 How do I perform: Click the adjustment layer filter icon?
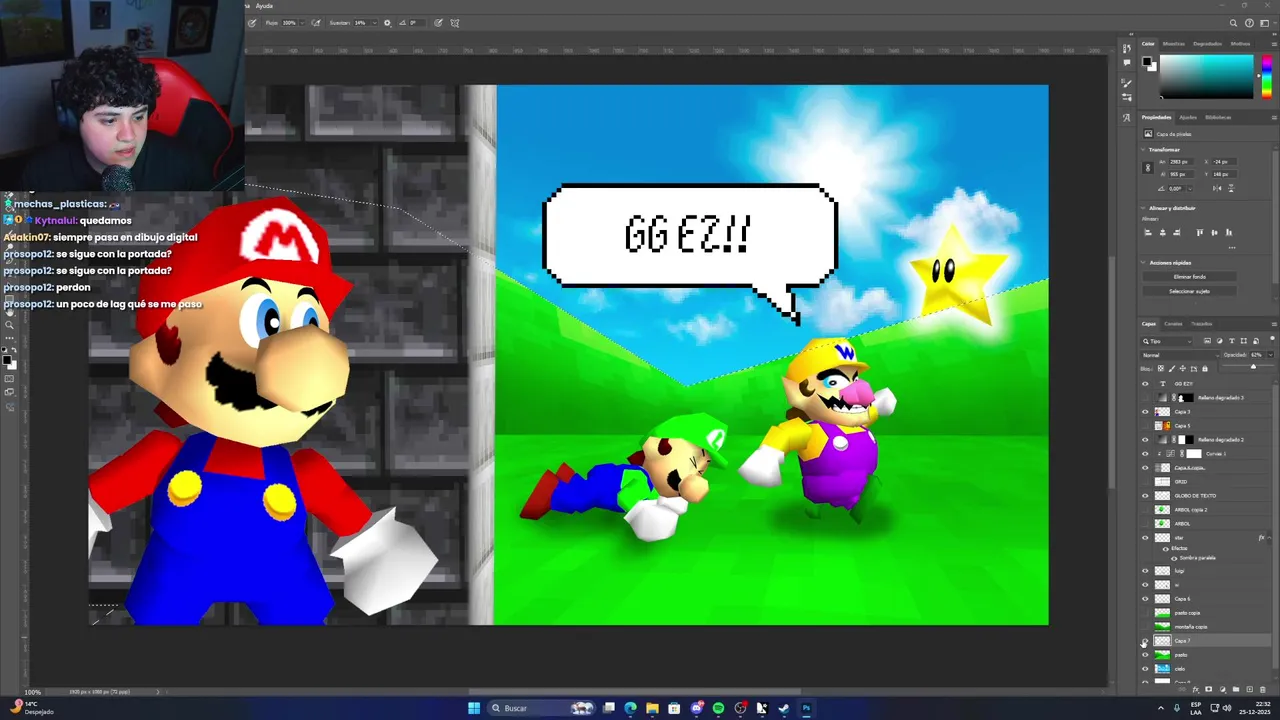tap(1220, 341)
